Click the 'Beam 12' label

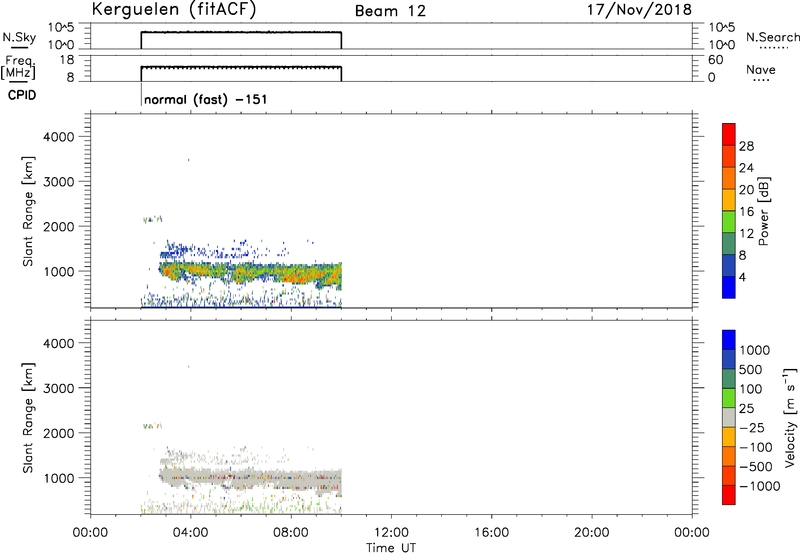tap(390, 11)
